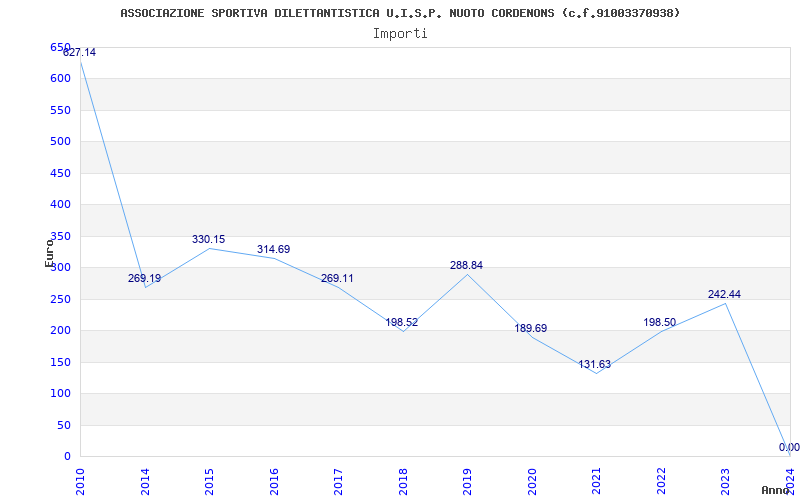Screen dimensions: 800x500
Task: Click the 2017 year axis label
Action: pyautogui.click(x=338, y=481)
